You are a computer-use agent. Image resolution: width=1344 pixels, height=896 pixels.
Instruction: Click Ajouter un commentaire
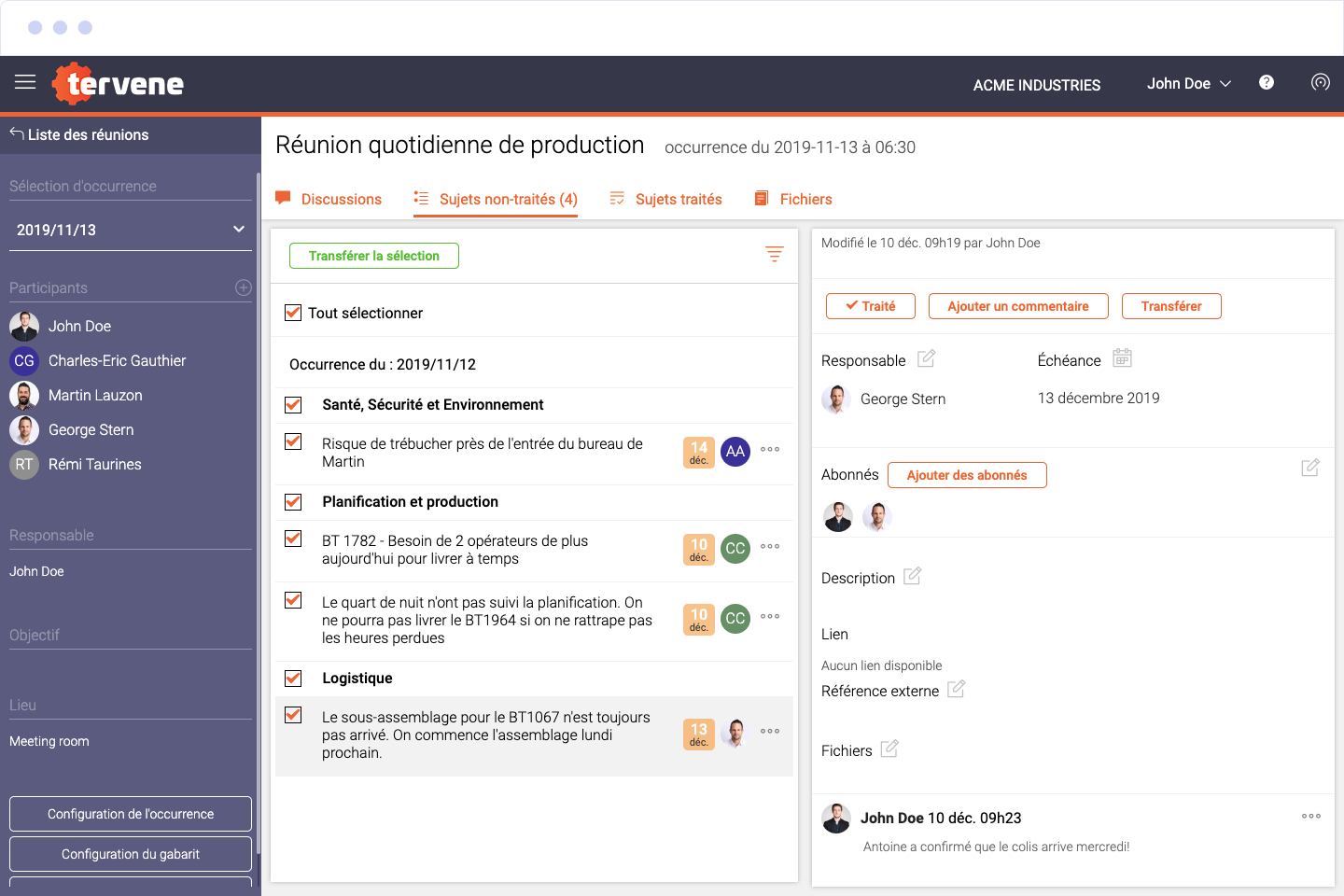point(1018,306)
